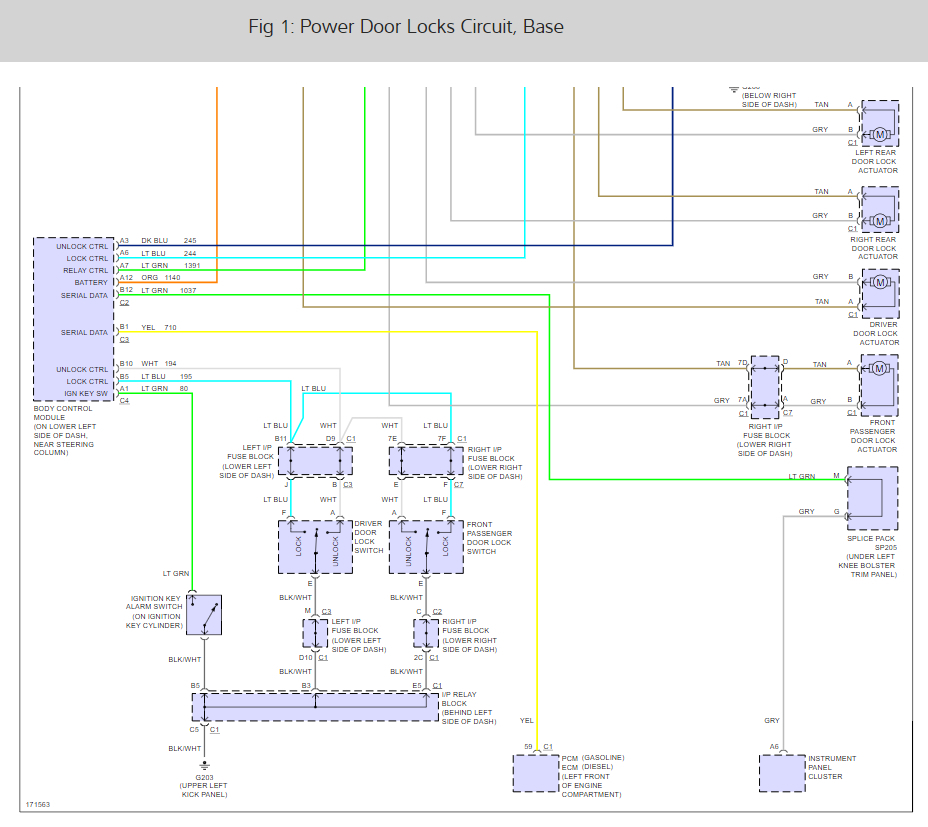Select the PCM/ECM module box

(x=536, y=773)
